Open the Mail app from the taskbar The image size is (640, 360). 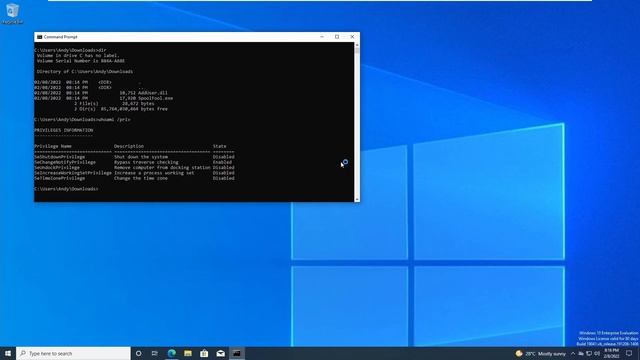(x=220, y=353)
